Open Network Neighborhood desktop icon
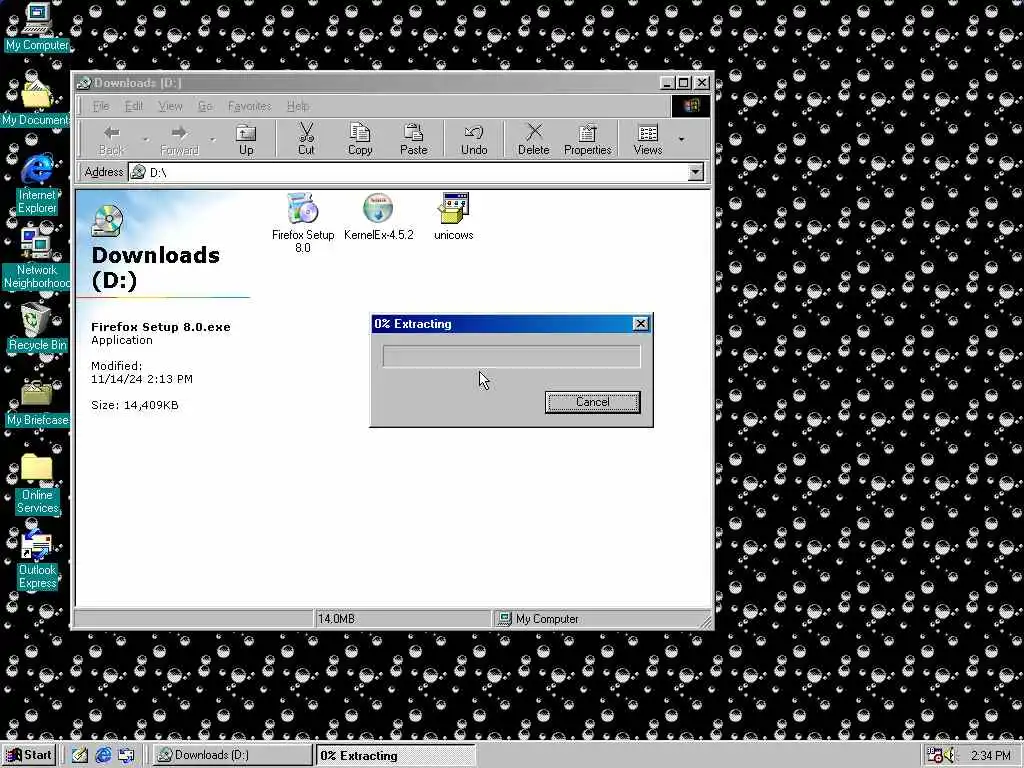Viewport: 1024px width, 768px height. click(36, 259)
